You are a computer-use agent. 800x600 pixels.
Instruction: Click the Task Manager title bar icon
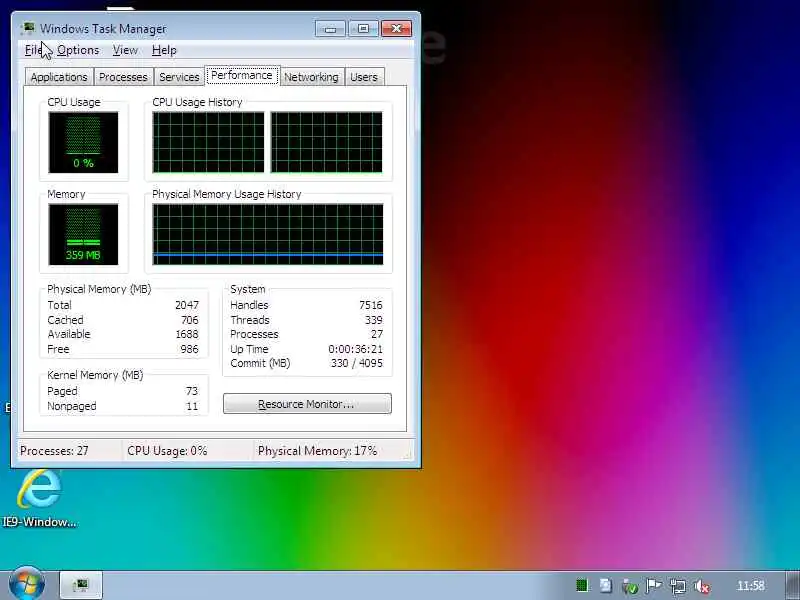29,28
